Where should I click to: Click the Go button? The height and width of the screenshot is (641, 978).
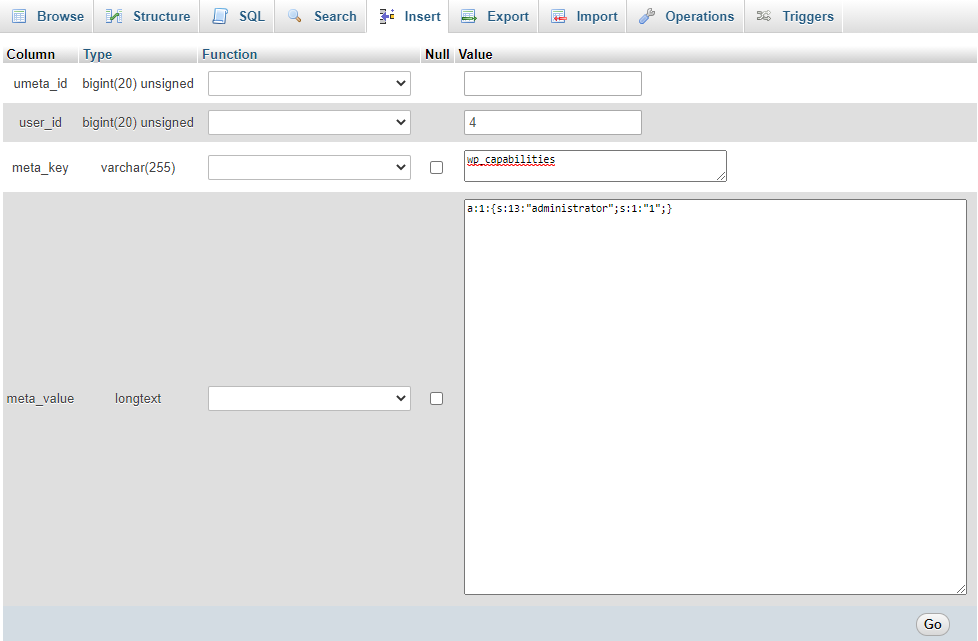932,624
